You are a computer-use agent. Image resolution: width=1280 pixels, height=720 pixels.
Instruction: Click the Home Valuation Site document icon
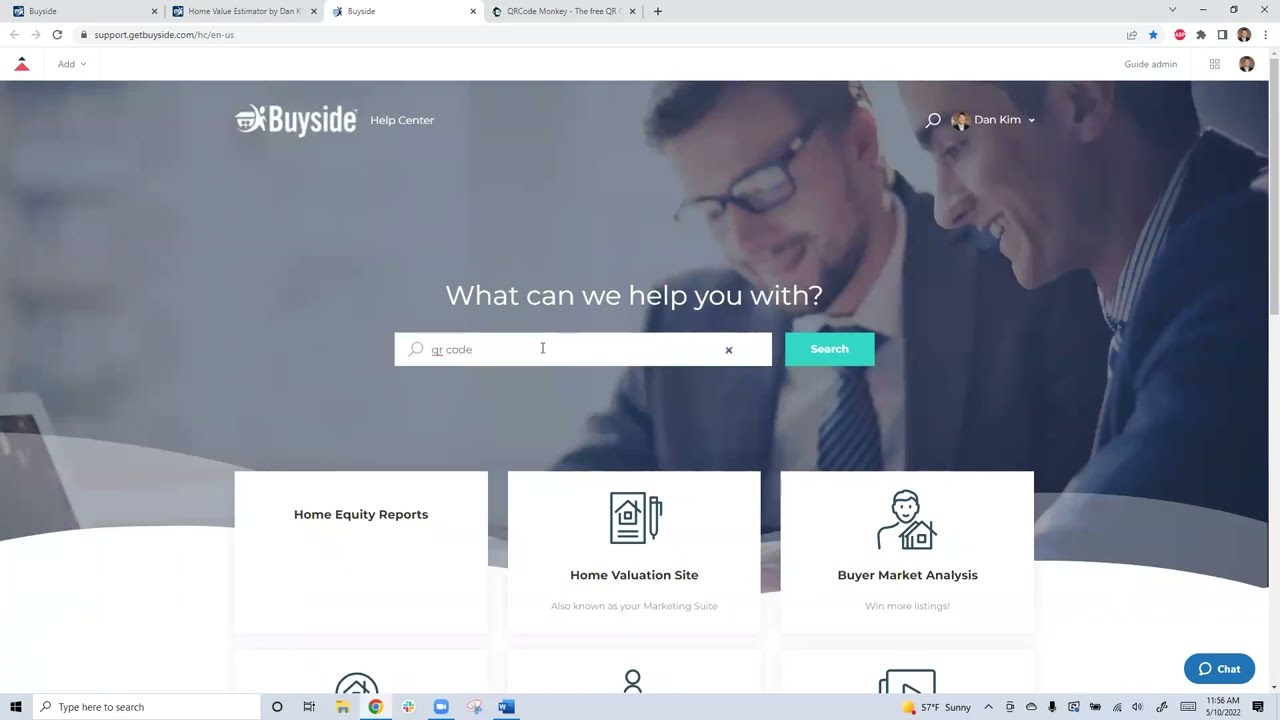[635, 518]
